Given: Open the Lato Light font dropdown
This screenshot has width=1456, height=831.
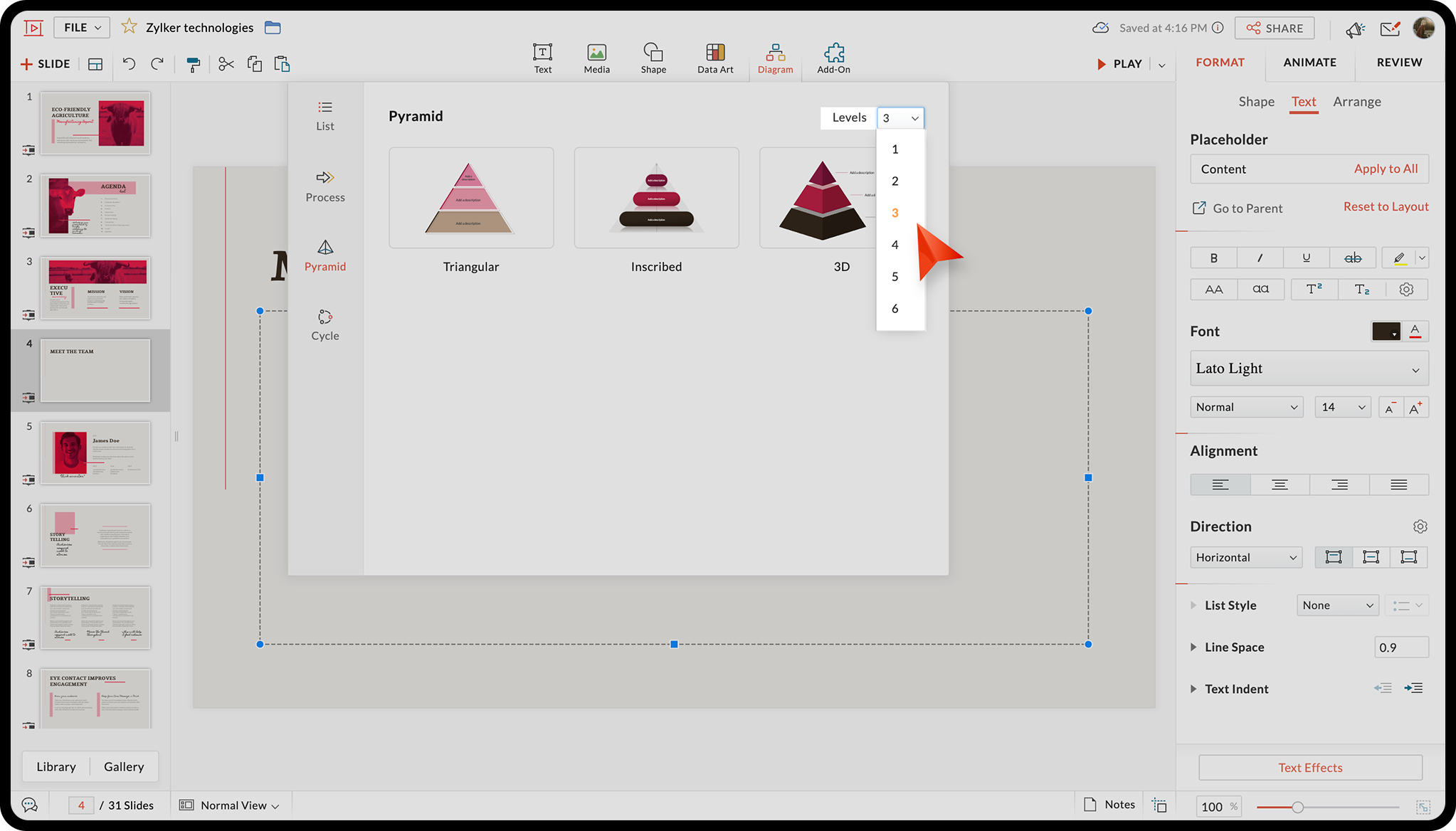Looking at the screenshot, I should click(x=1309, y=369).
